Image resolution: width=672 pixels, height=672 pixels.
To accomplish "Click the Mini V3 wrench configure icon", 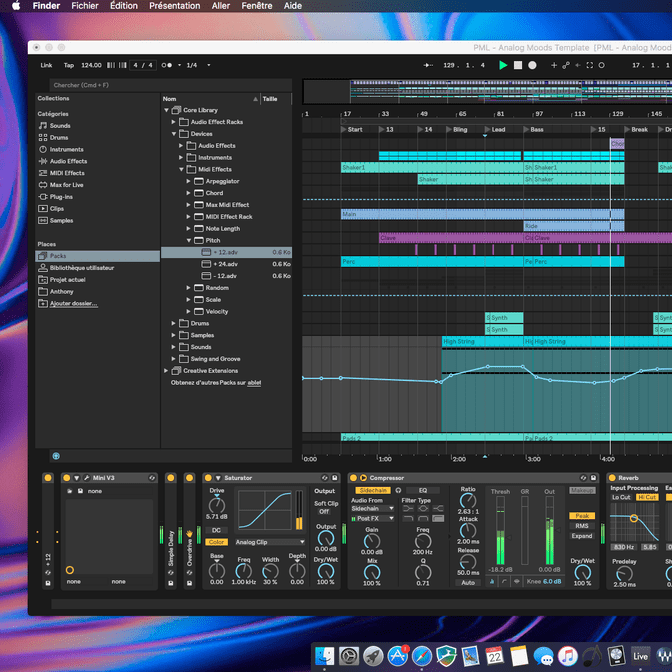I will click(x=87, y=478).
